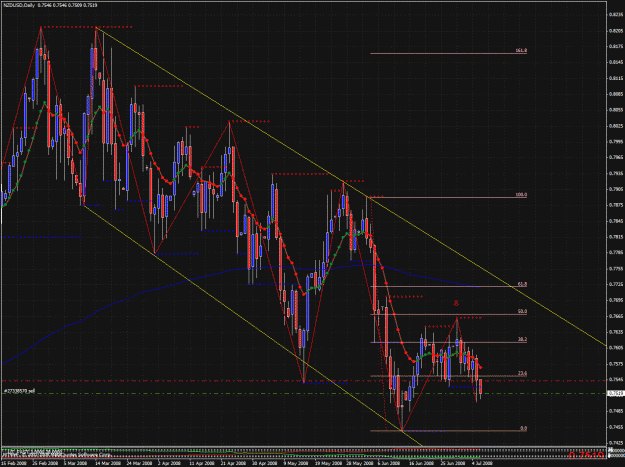Screen dimensions: 625x467
Task: Click the 9 May 2008 date marker
Action: click(x=295, y=463)
